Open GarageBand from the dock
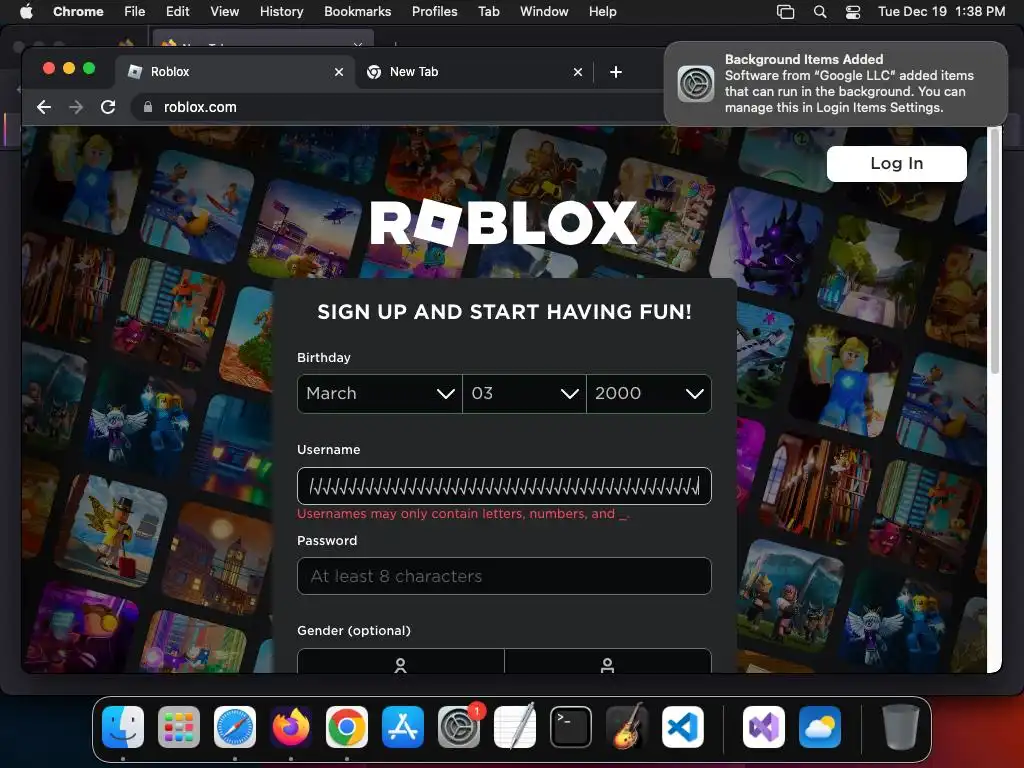The height and width of the screenshot is (768, 1024). pos(627,727)
